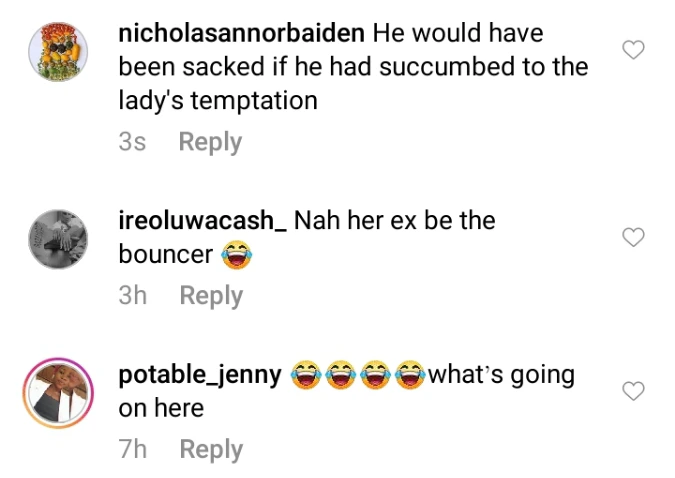
Task: Click the 7h timestamp
Action: coord(133,449)
